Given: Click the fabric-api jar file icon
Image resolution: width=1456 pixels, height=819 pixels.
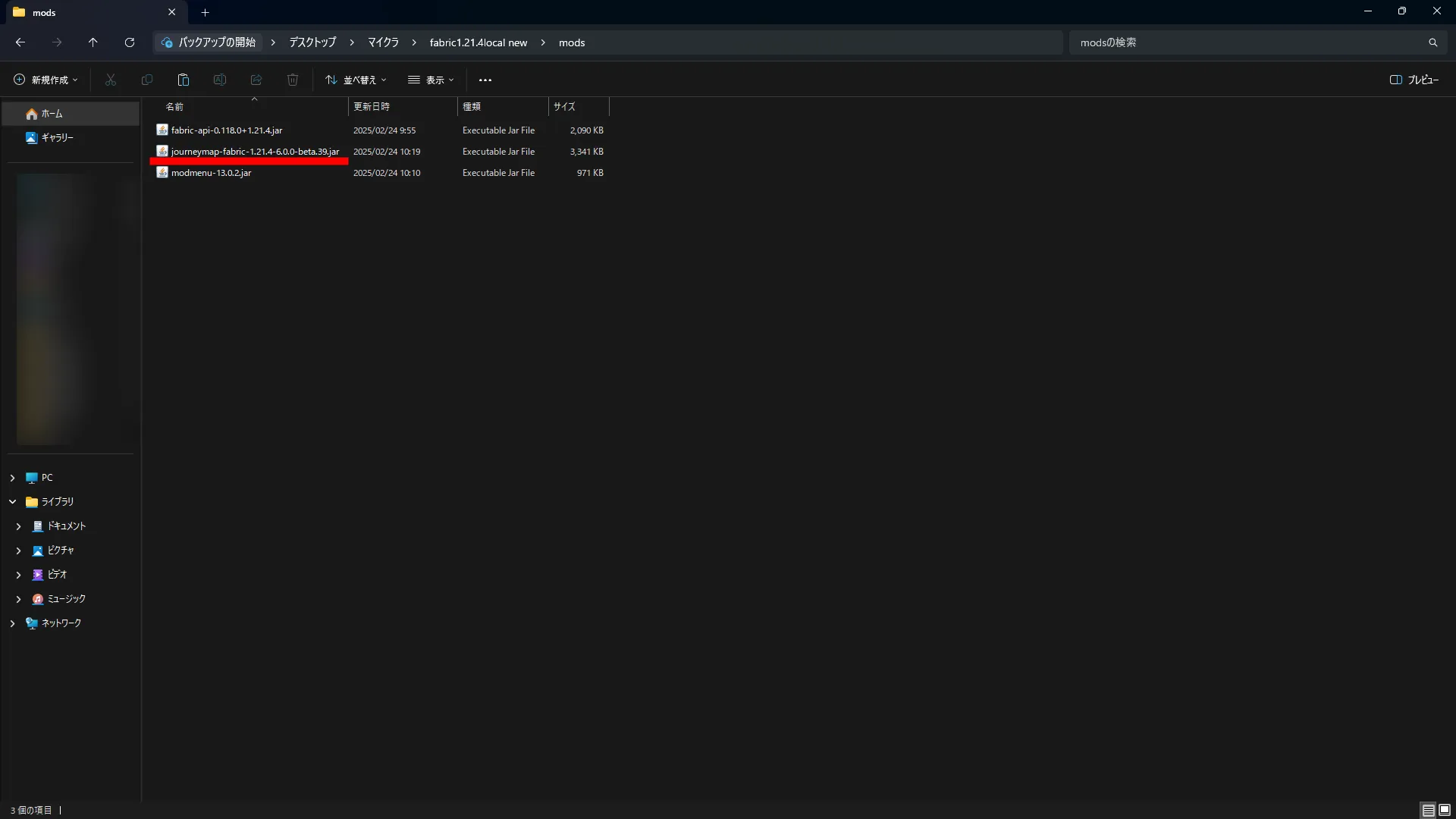Looking at the screenshot, I should coord(162,130).
